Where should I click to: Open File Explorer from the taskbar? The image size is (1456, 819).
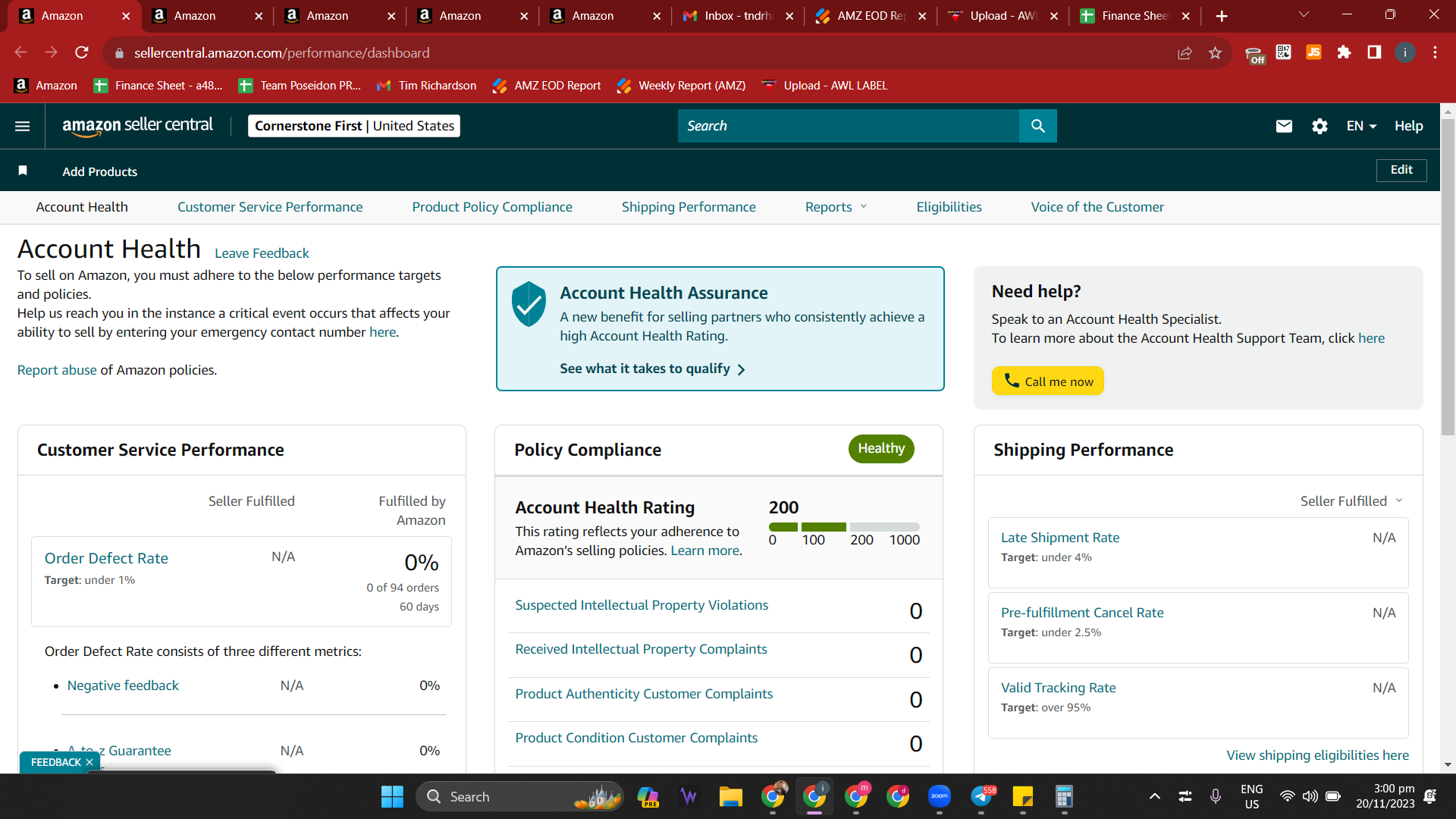730,796
